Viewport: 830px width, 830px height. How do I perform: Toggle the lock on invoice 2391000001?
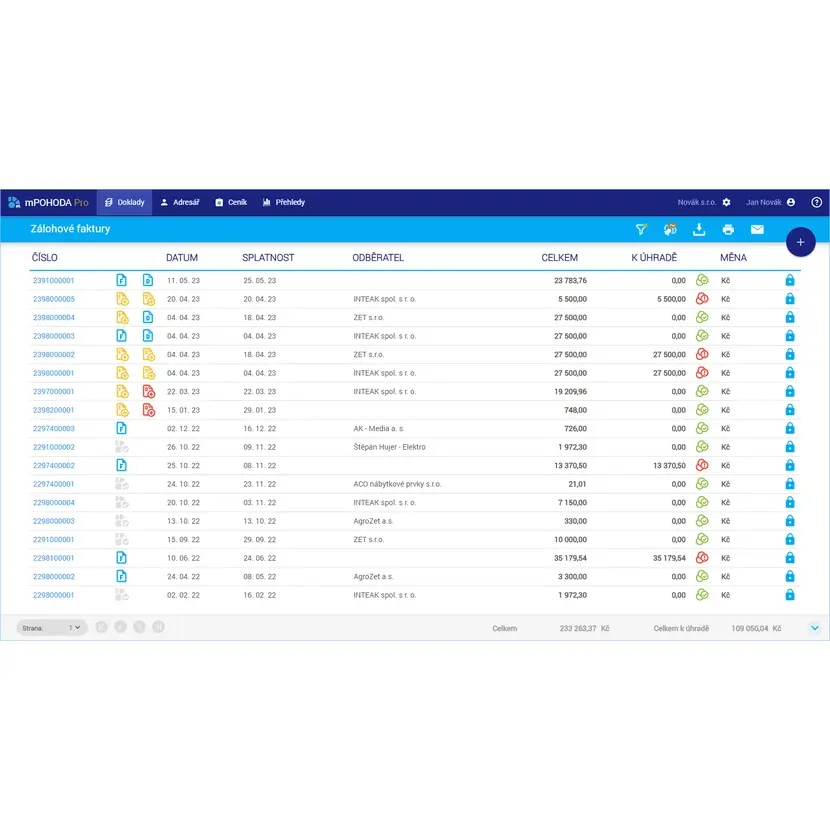click(x=789, y=281)
